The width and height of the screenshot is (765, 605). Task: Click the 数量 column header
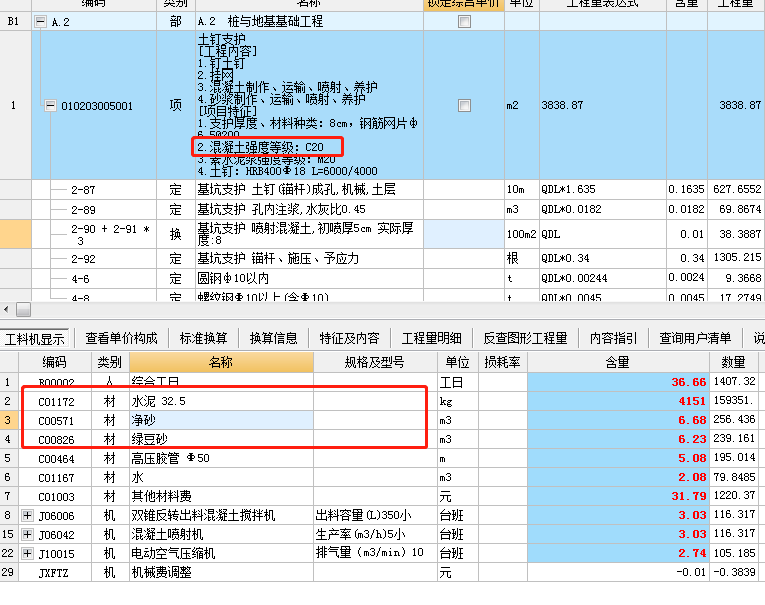tap(733, 362)
